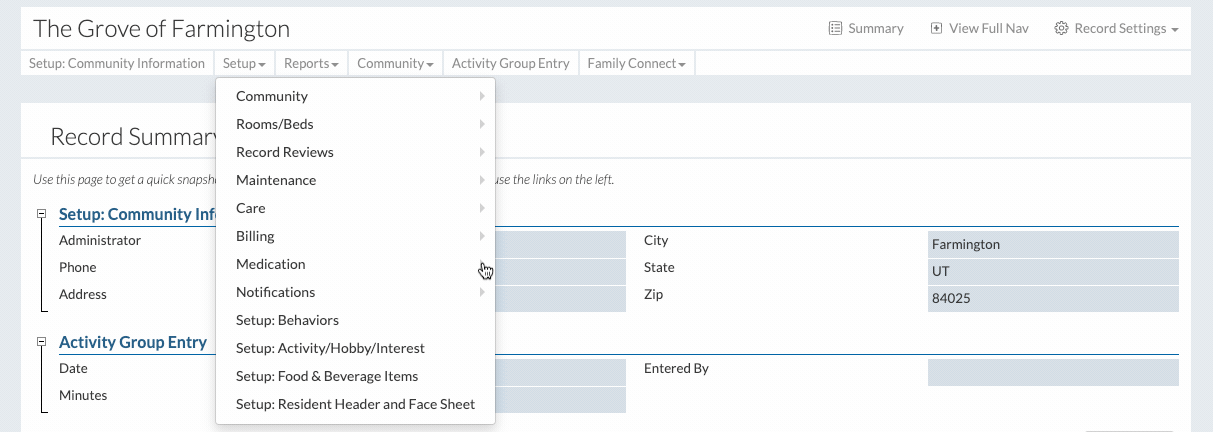Select Setup: Resident Header and Face Sheet
Viewport: 1213px width, 432px height.
pos(355,404)
